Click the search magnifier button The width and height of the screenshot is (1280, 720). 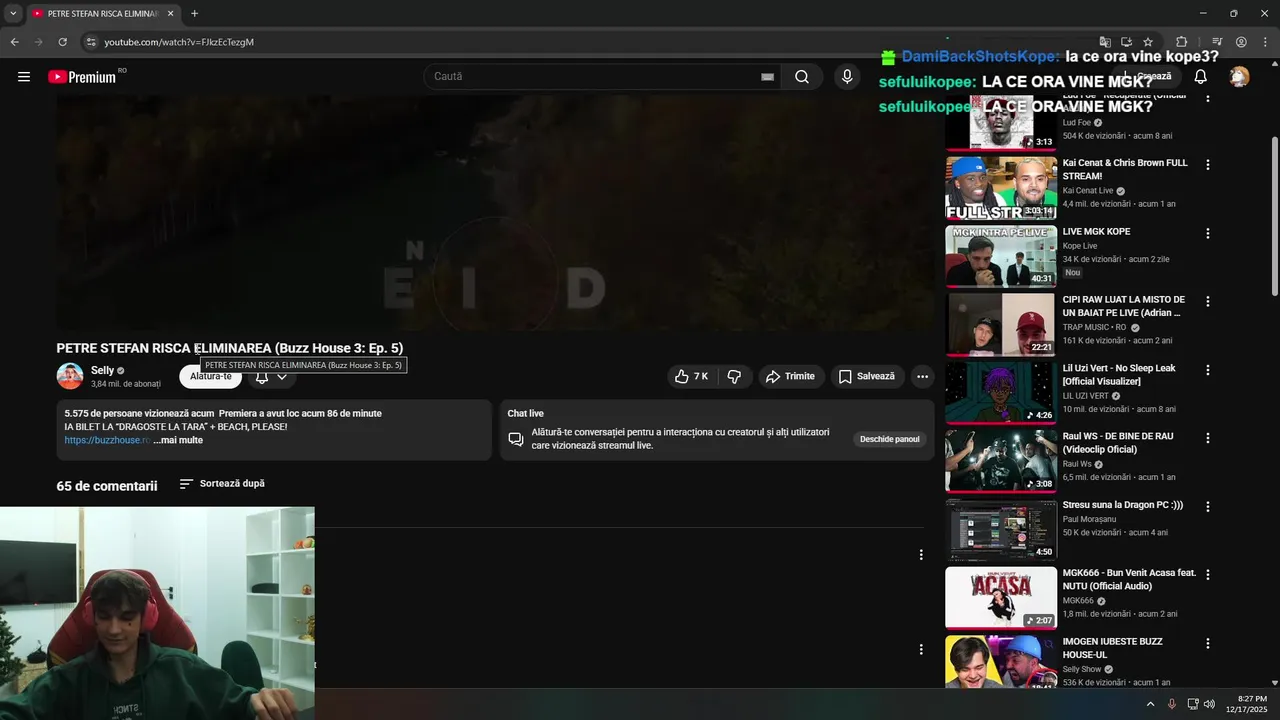pos(802,77)
